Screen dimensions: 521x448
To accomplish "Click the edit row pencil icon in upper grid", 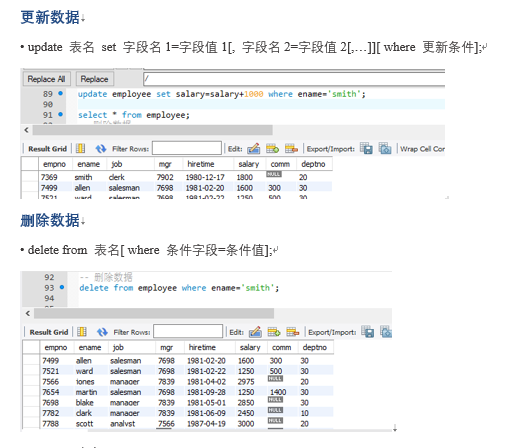I will [254, 149].
